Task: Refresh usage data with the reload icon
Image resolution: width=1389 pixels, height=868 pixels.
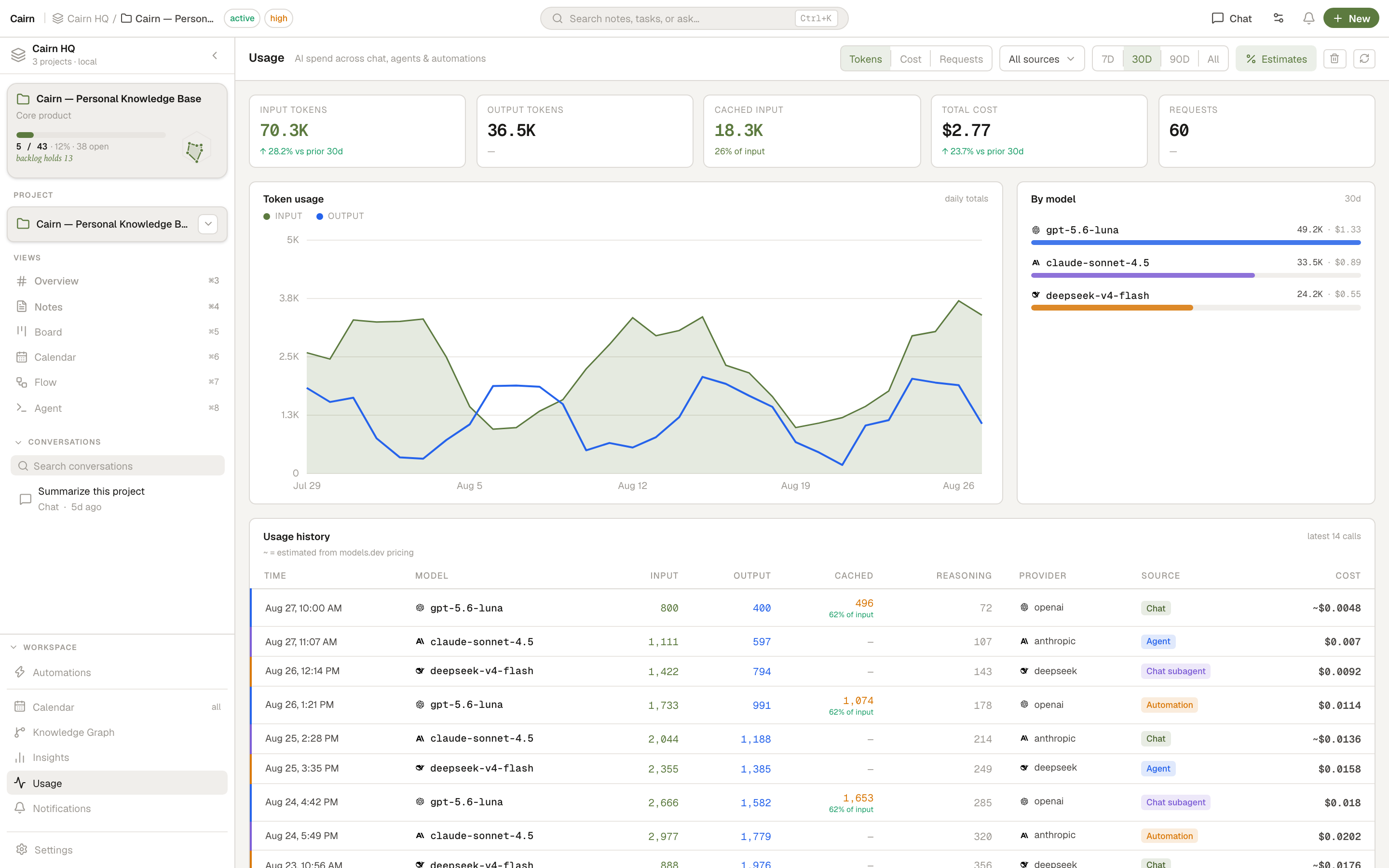Action: coord(1364,58)
